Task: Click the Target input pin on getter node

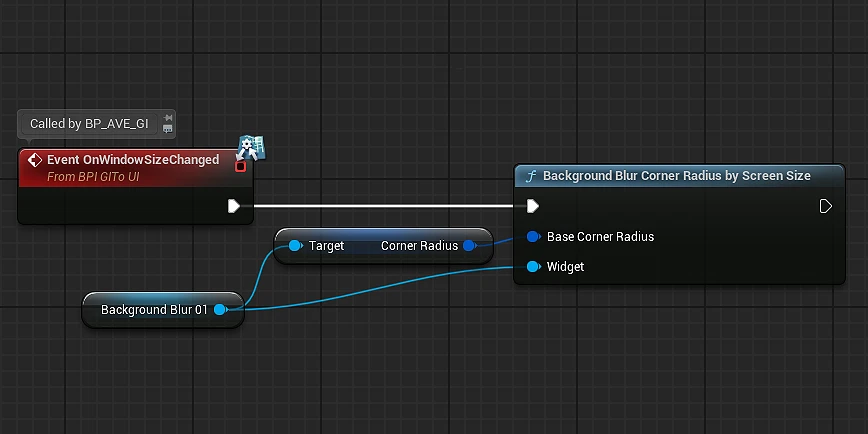Action: (295, 246)
